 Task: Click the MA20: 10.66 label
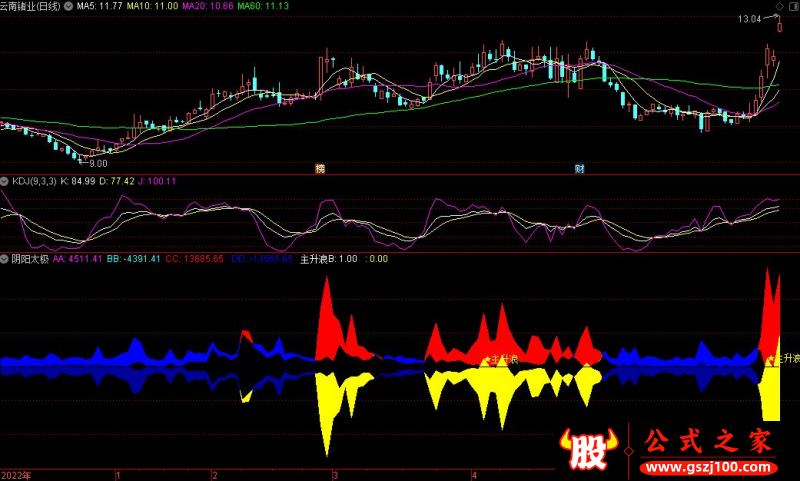[208, 6]
